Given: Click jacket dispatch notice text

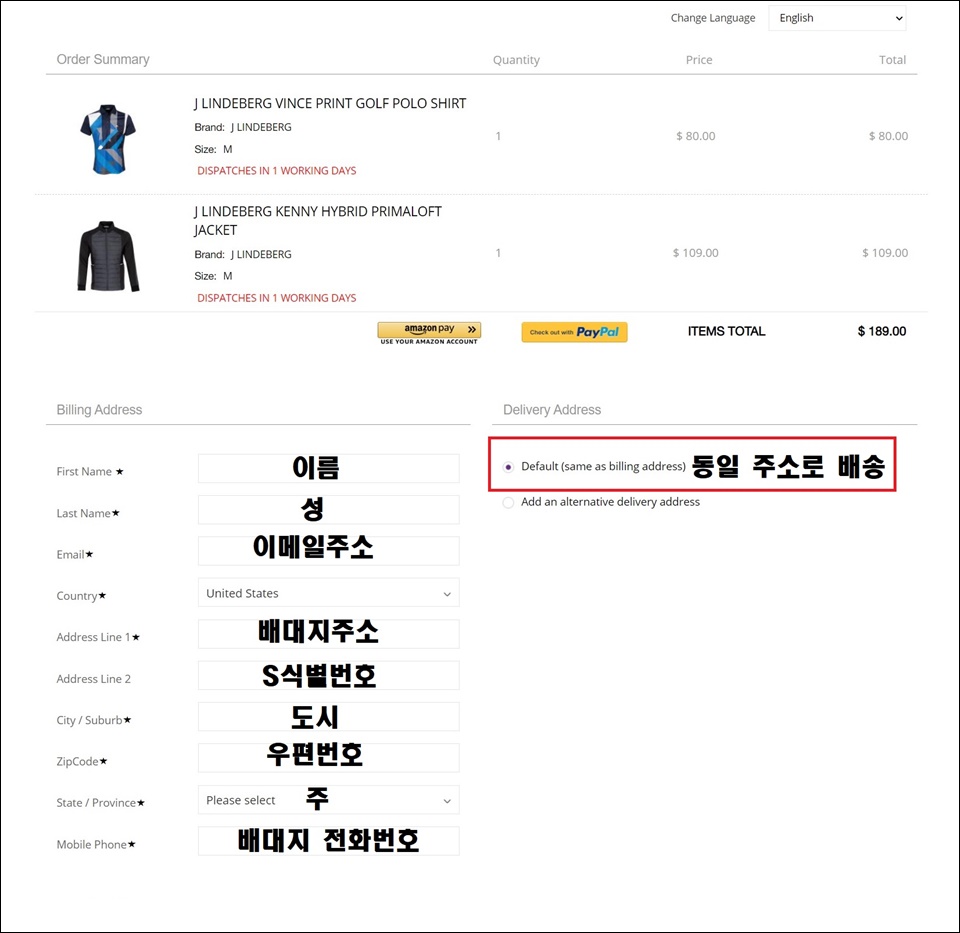Looking at the screenshot, I should [x=277, y=298].
